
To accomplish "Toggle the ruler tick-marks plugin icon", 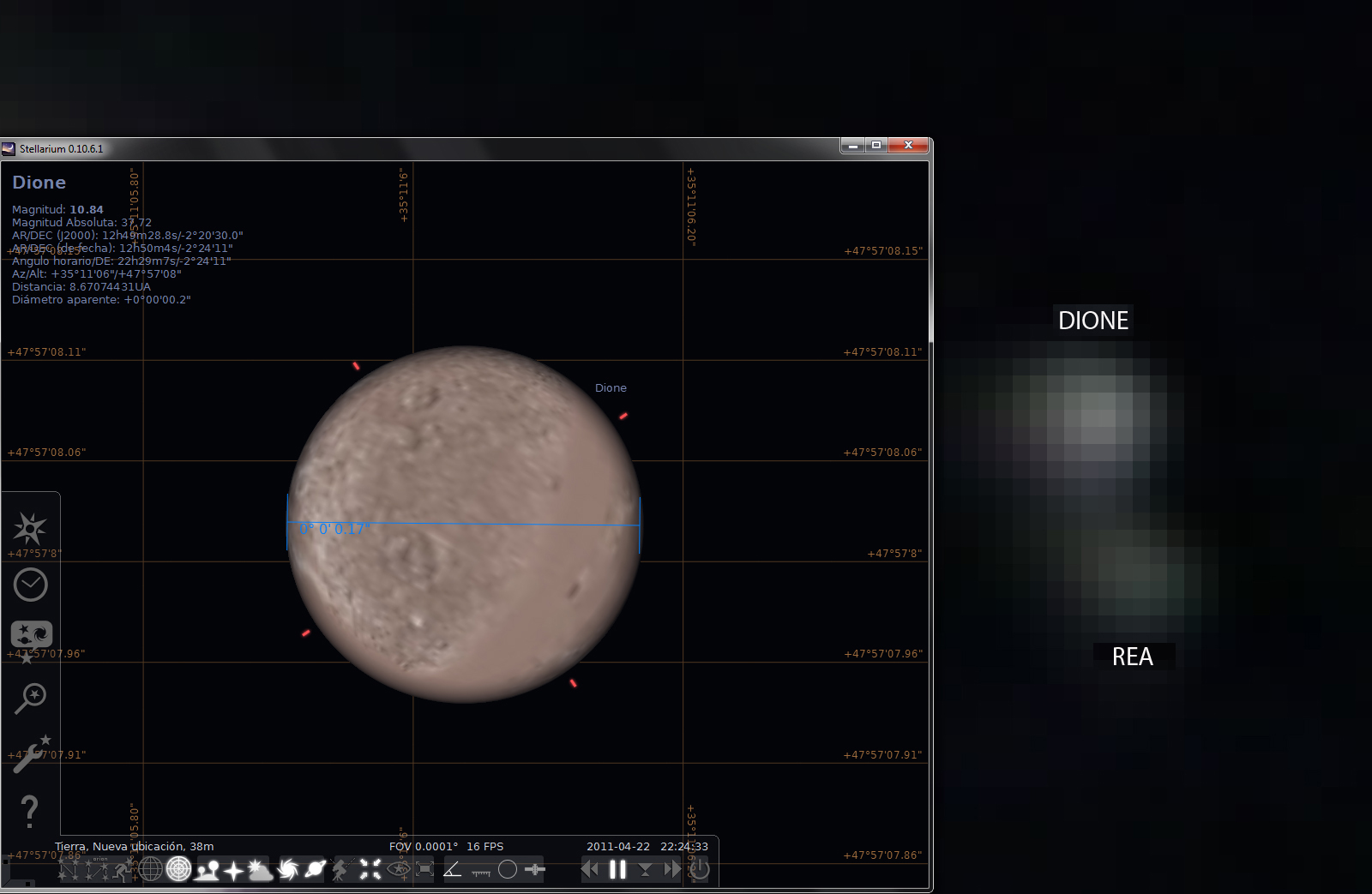I will [x=481, y=872].
